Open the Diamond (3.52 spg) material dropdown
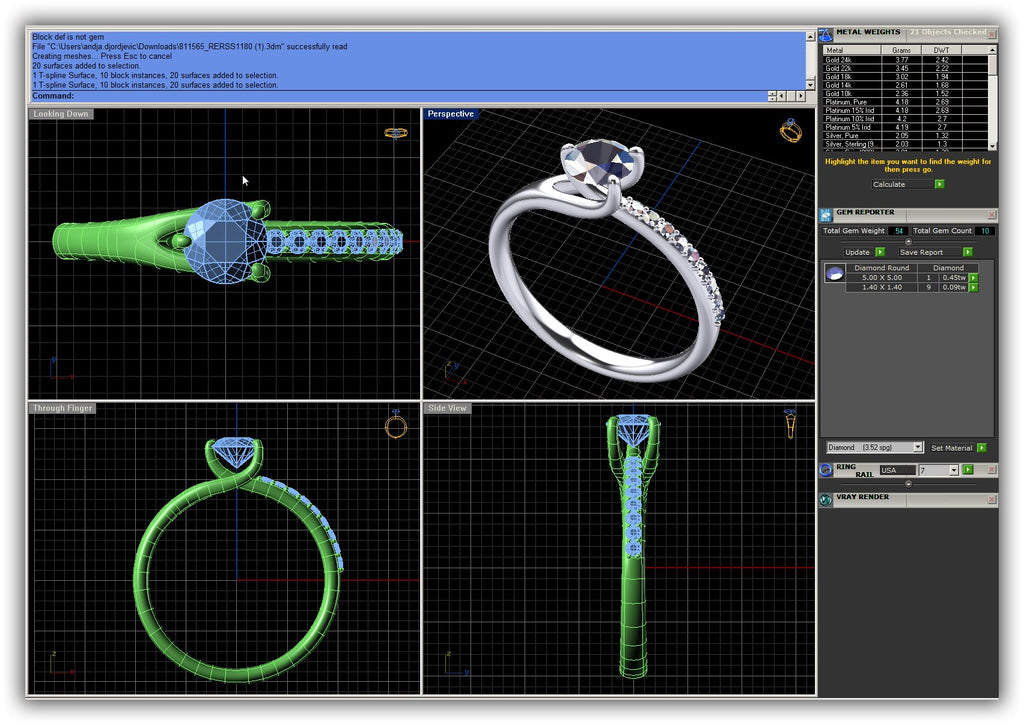This screenshot has height=725, width=1024. tap(917, 448)
